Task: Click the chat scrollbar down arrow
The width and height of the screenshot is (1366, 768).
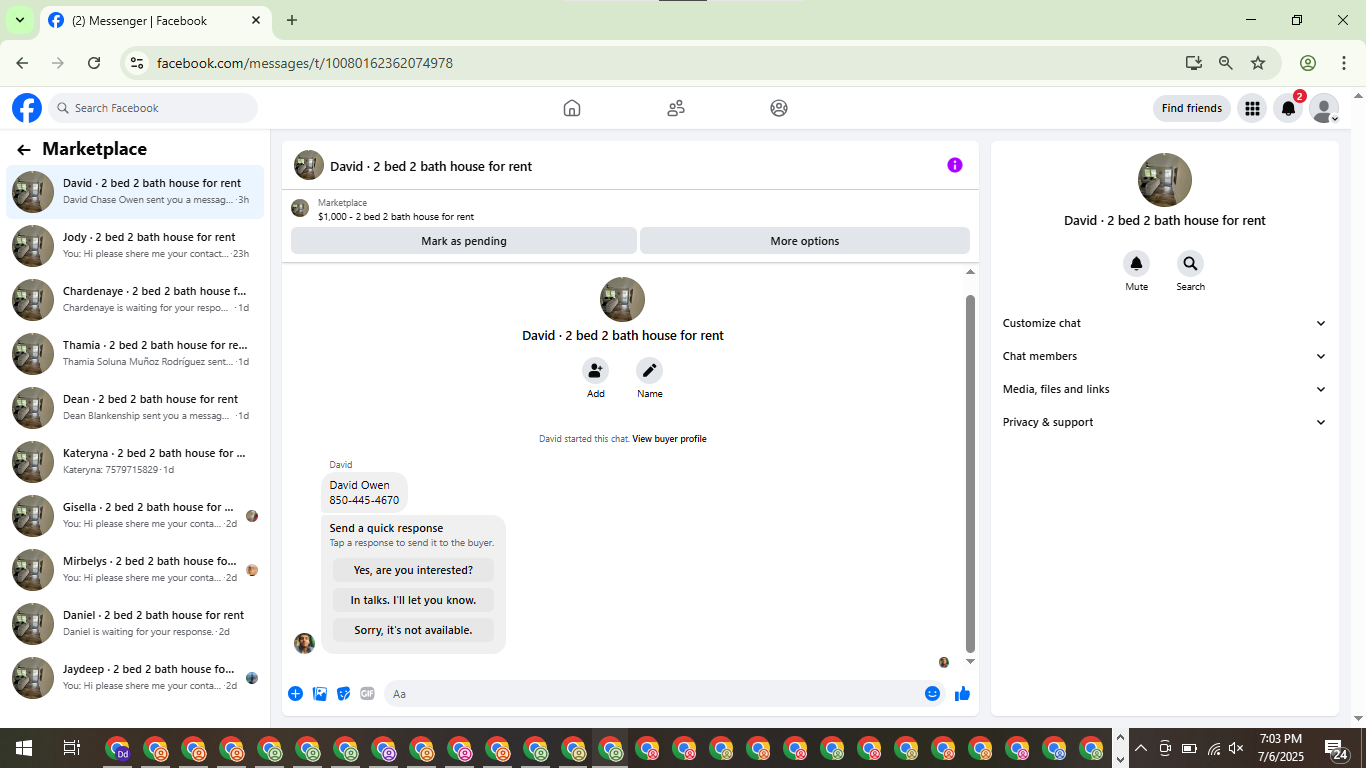Action: pyautogui.click(x=970, y=661)
